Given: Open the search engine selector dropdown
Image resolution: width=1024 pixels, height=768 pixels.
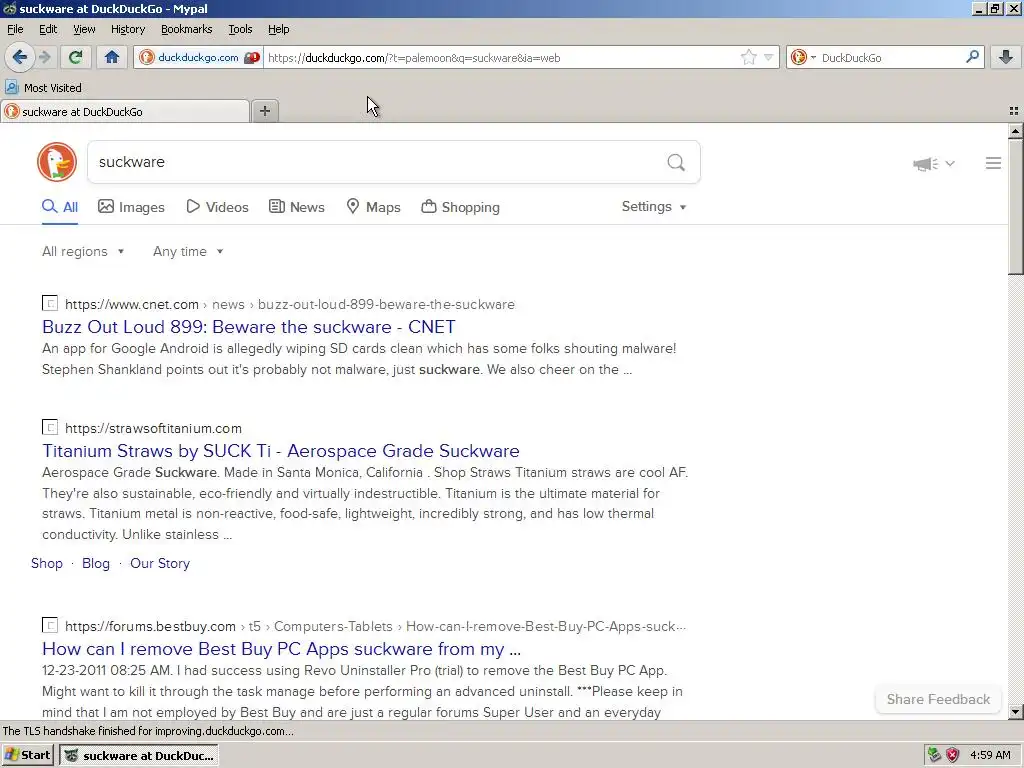Looking at the screenshot, I should click(803, 57).
